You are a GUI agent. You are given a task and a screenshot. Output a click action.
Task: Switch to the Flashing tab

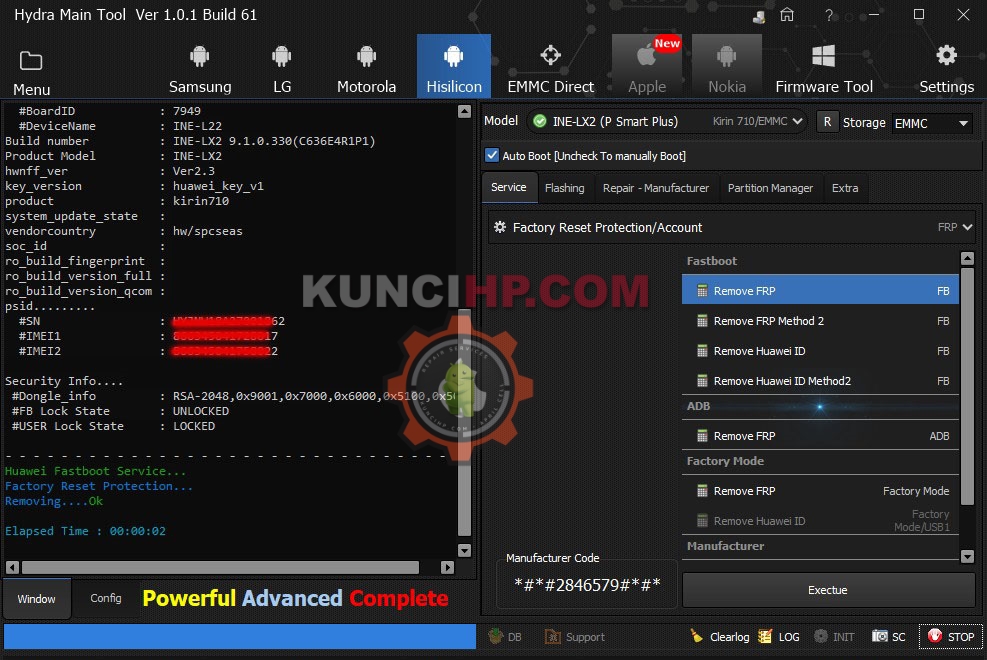coord(565,188)
